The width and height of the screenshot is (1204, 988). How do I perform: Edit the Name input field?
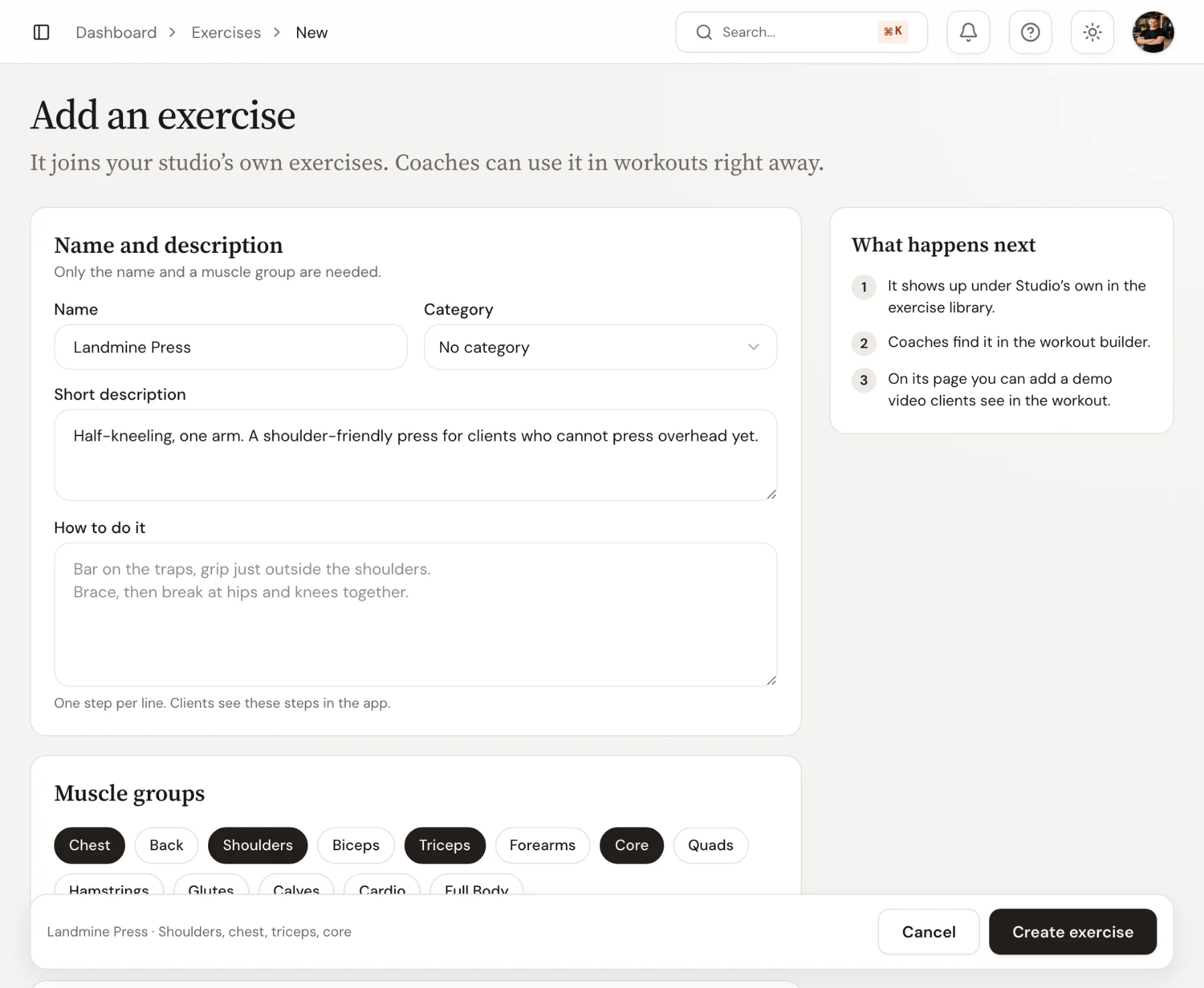231,347
